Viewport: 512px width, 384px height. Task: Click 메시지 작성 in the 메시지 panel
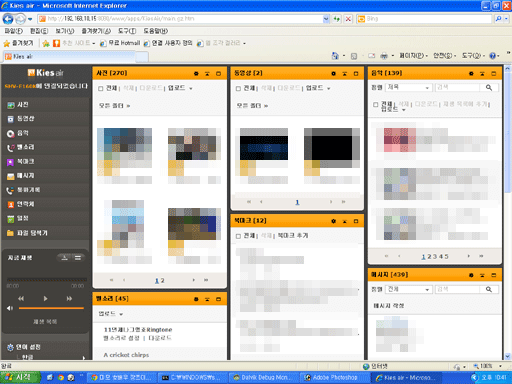coord(389,306)
